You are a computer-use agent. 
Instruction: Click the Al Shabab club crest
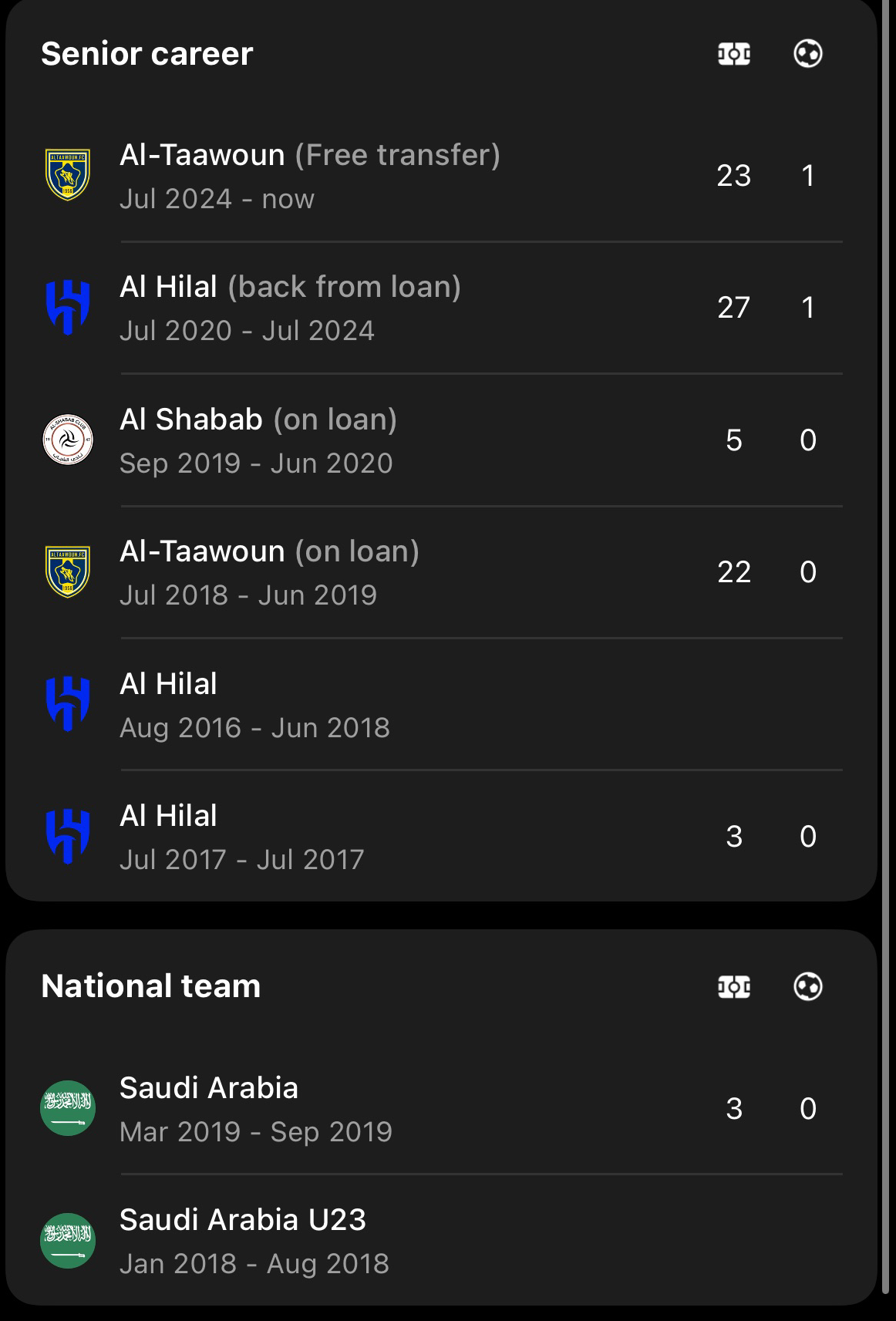tap(68, 440)
